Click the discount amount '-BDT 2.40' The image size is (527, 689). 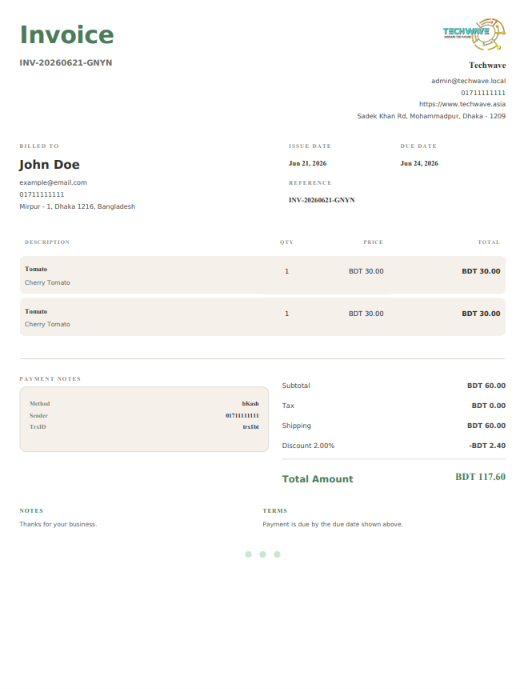coord(487,446)
